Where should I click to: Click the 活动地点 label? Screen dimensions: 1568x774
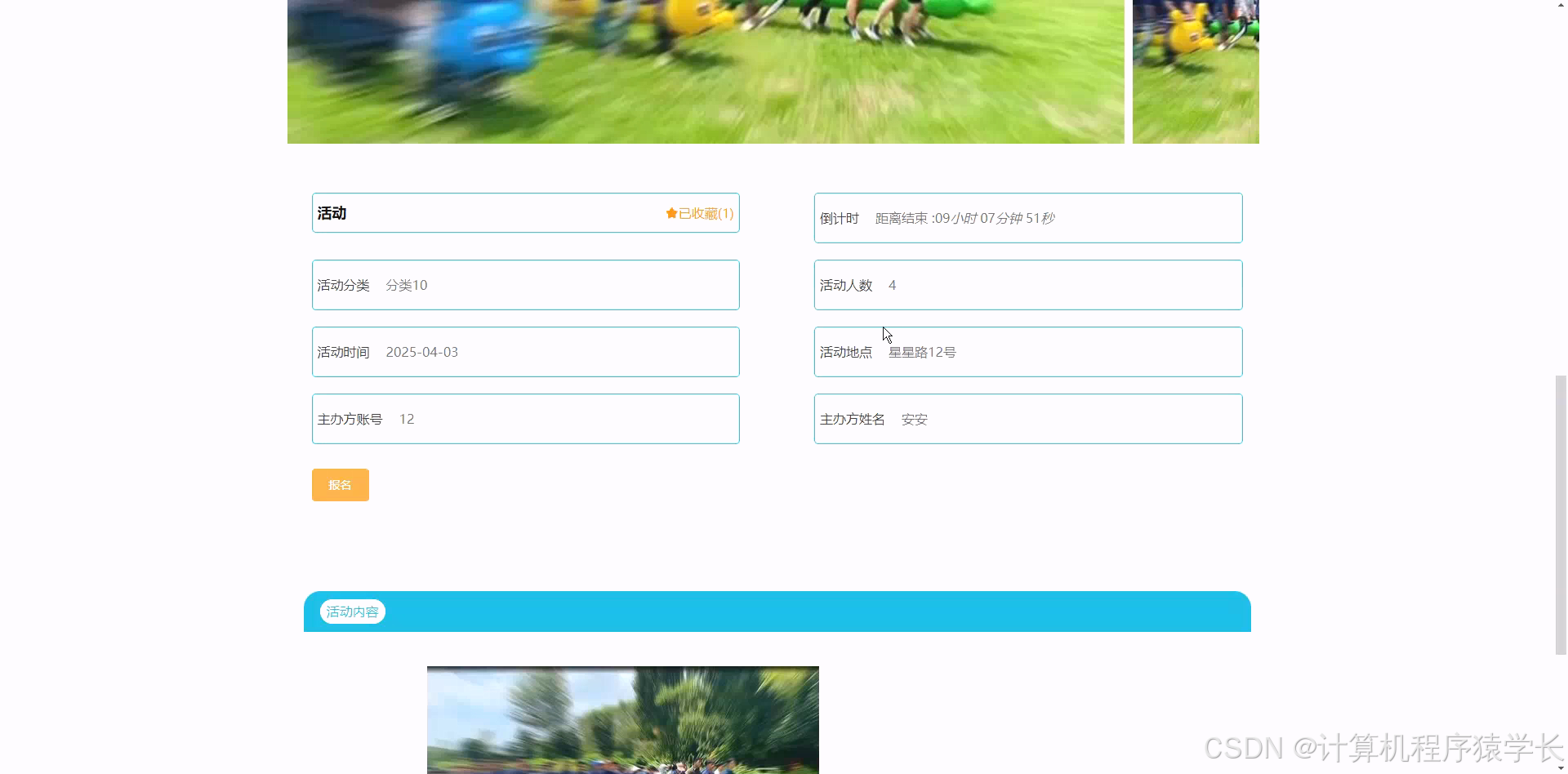pyautogui.click(x=846, y=352)
